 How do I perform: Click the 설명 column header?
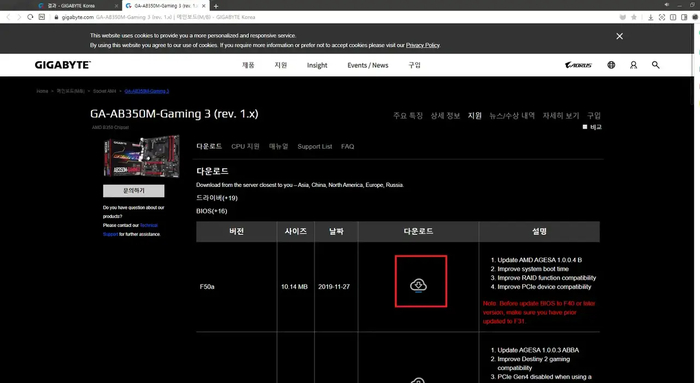click(x=539, y=231)
